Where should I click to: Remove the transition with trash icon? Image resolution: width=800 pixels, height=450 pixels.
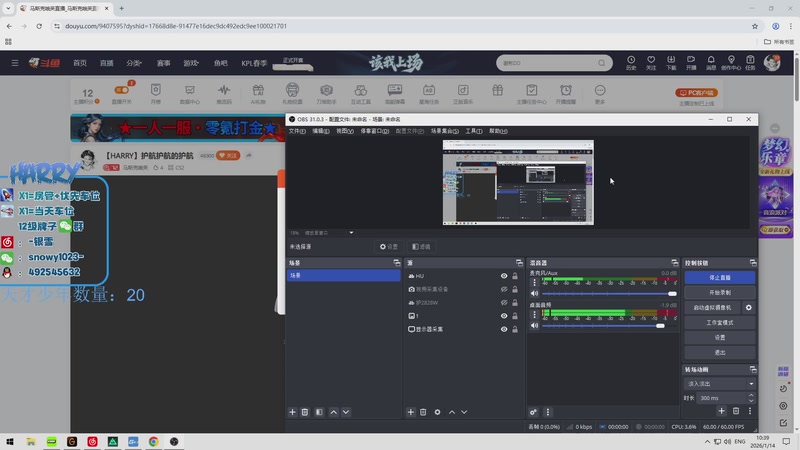[x=736, y=411]
